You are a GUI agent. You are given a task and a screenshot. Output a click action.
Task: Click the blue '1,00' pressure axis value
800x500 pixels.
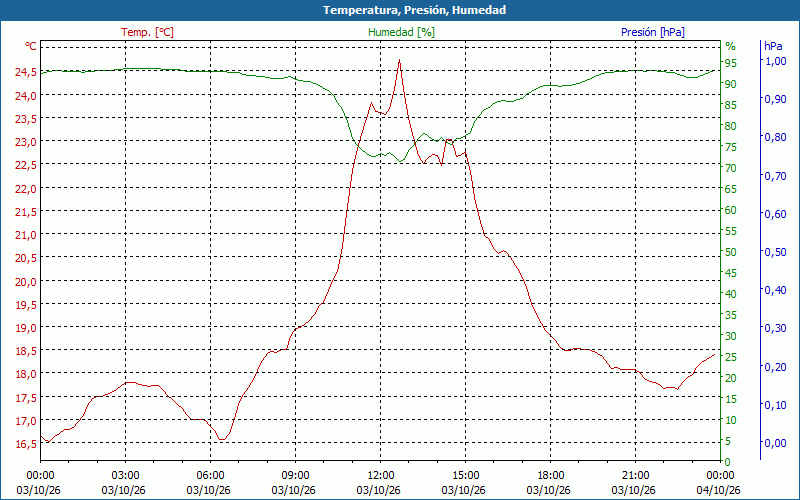coord(776,61)
